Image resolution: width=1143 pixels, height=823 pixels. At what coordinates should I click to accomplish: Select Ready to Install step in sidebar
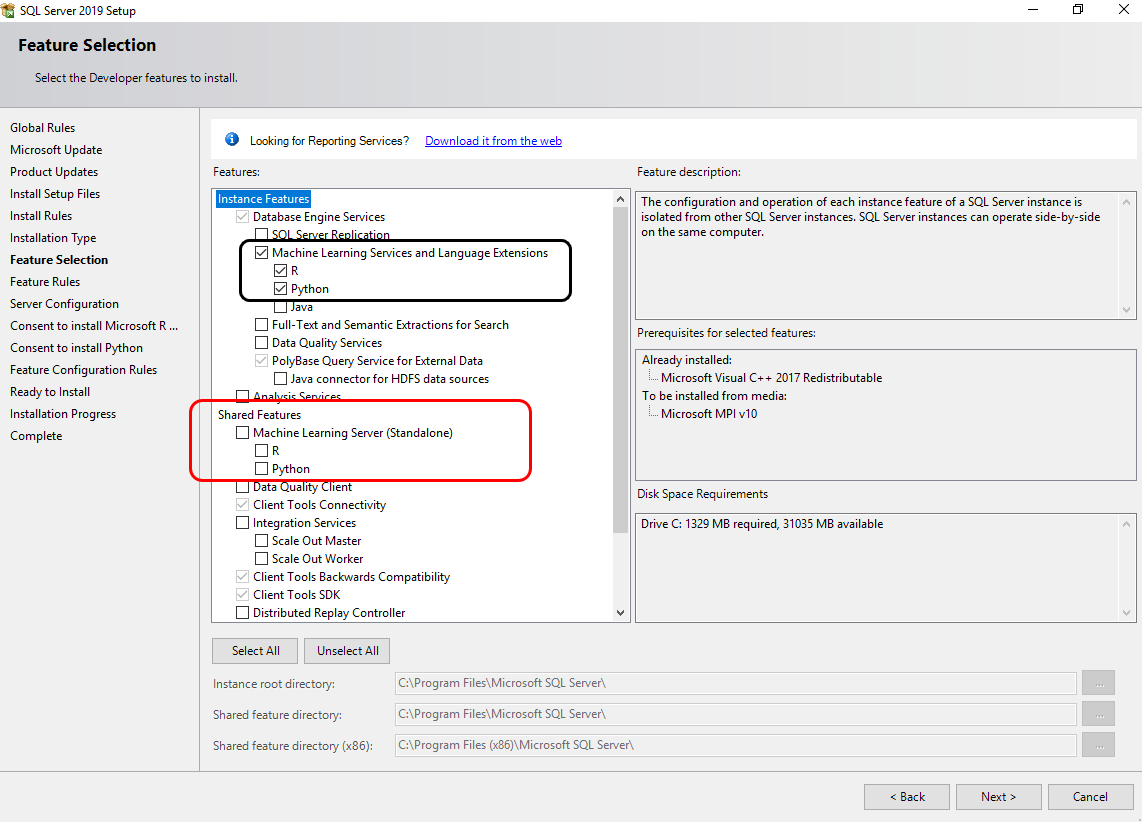50,392
